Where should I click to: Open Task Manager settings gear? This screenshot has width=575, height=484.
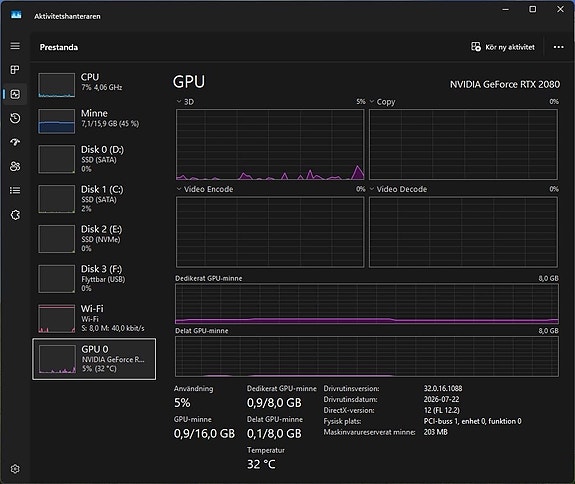pyautogui.click(x=15, y=469)
